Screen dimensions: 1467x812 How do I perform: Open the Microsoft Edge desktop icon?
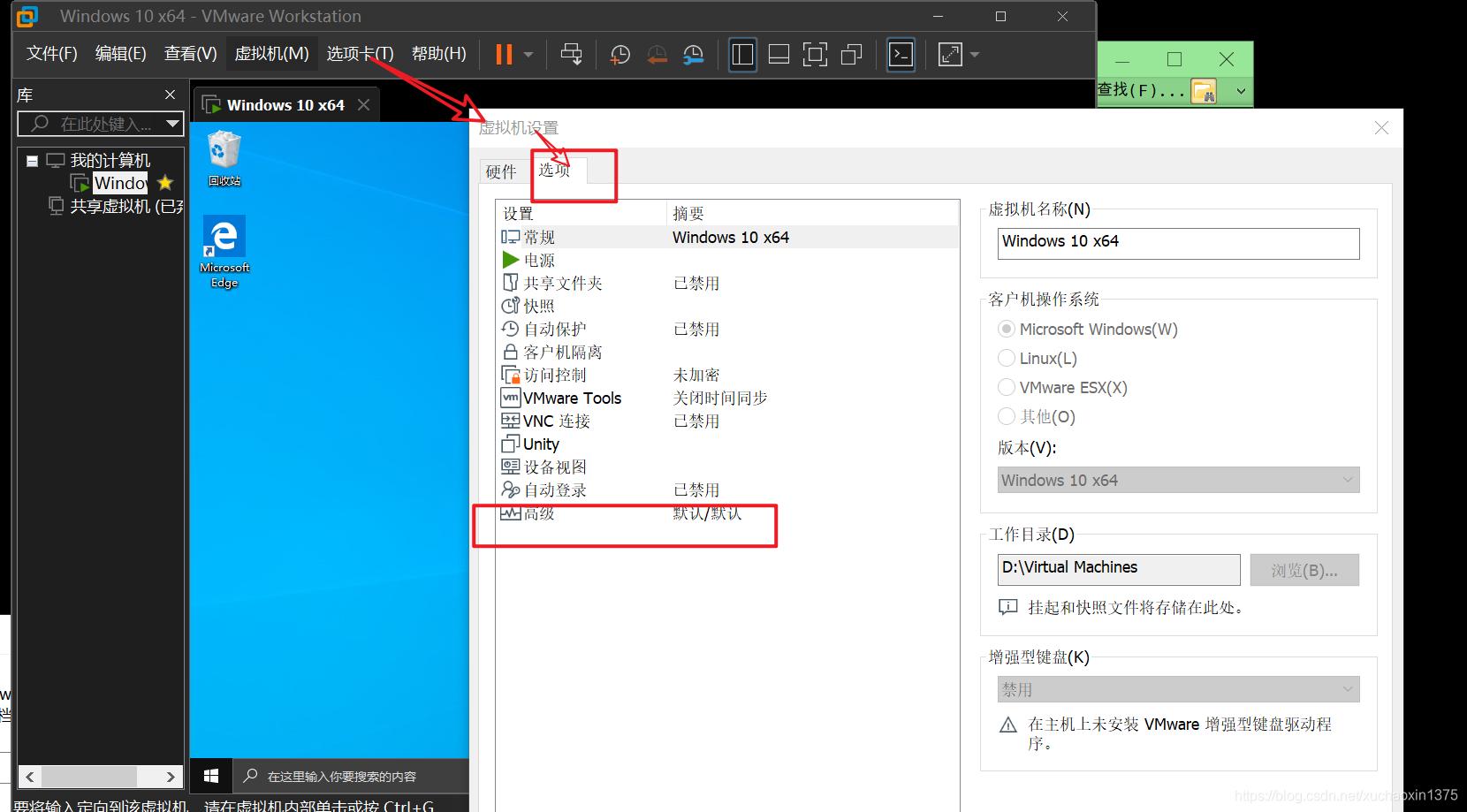224,253
